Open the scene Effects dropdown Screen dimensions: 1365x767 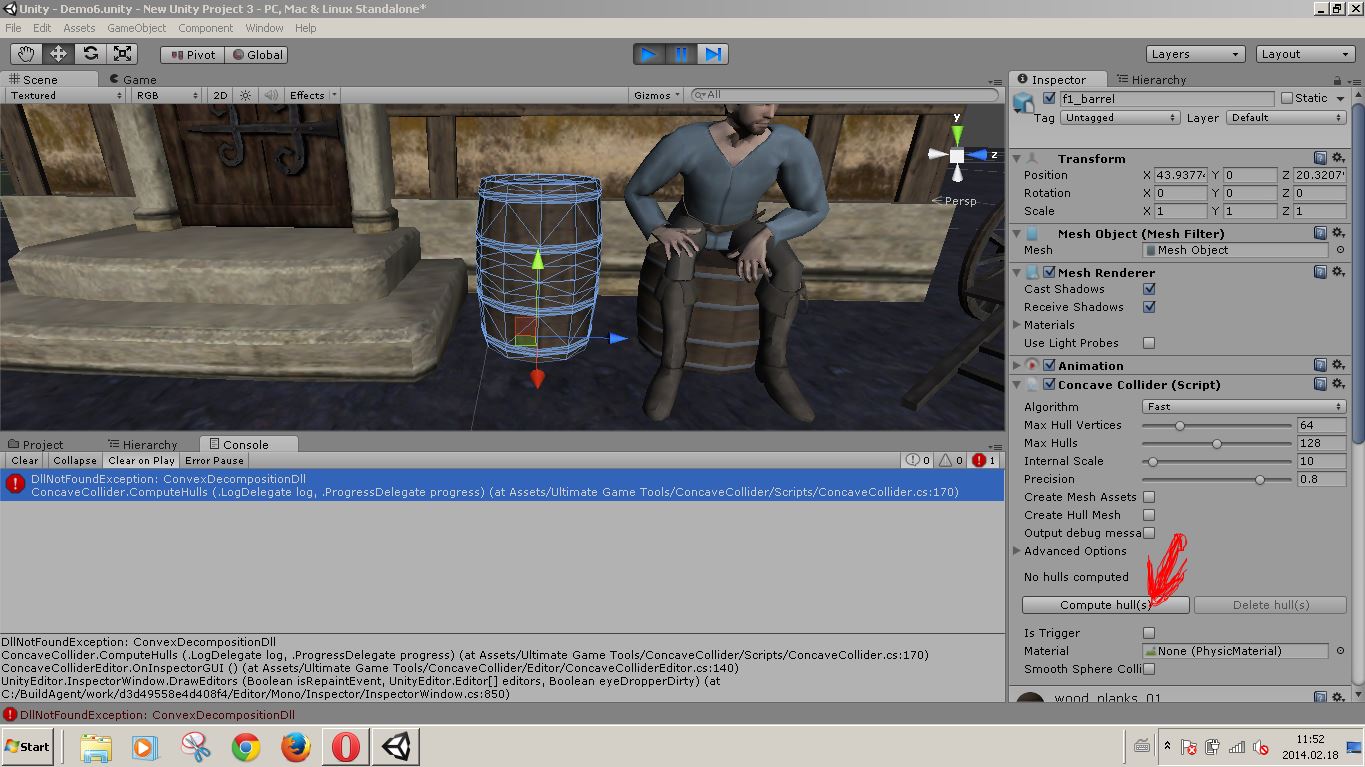[x=312, y=95]
